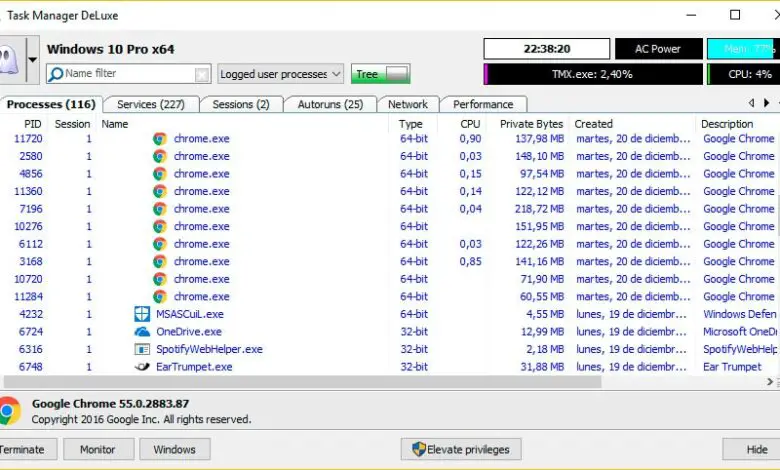Click the magnifier icon in Name filter

[56, 74]
